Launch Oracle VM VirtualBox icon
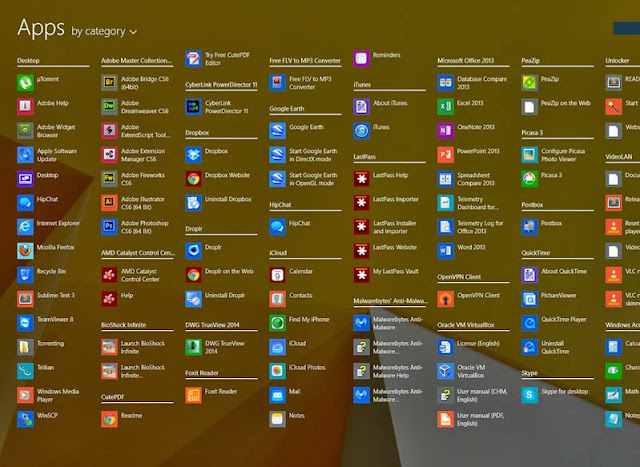Image resolution: width=640 pixels, height=467 pixels. click(x=446, y=371)
